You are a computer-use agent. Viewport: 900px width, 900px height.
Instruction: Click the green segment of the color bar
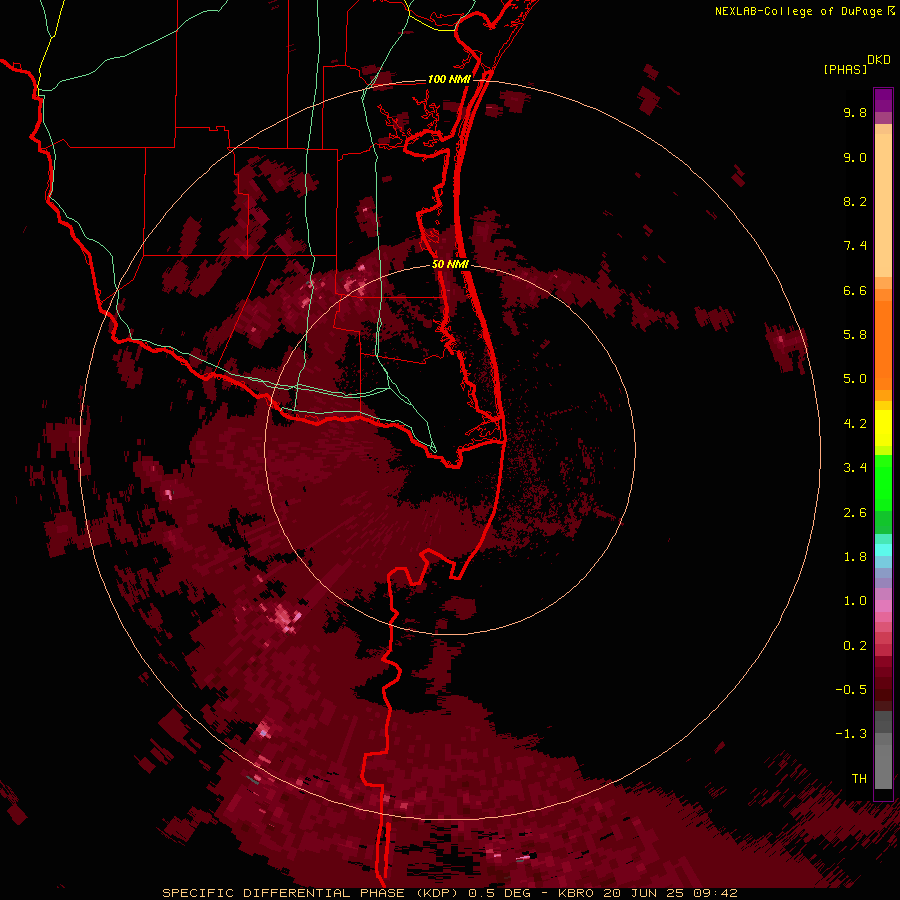click(x=883, y=494)
